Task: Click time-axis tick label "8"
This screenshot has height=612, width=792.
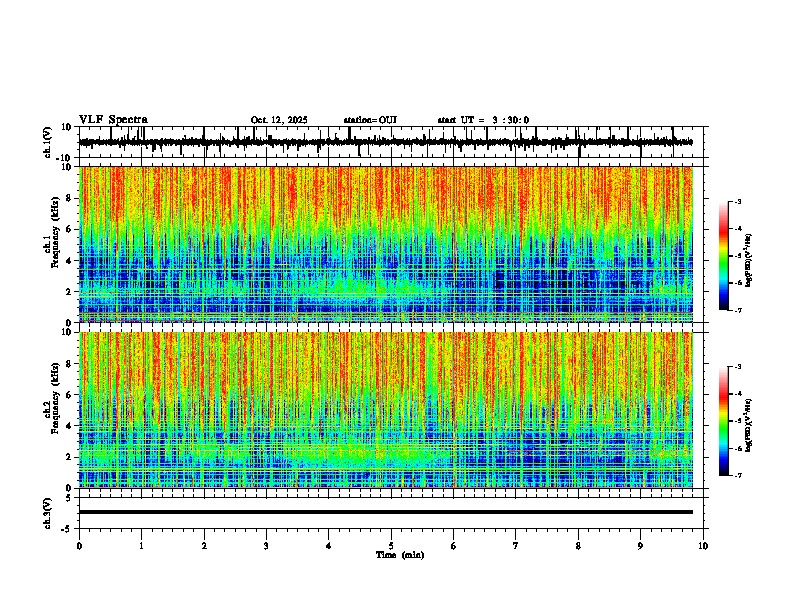Action: click(578, 546)
